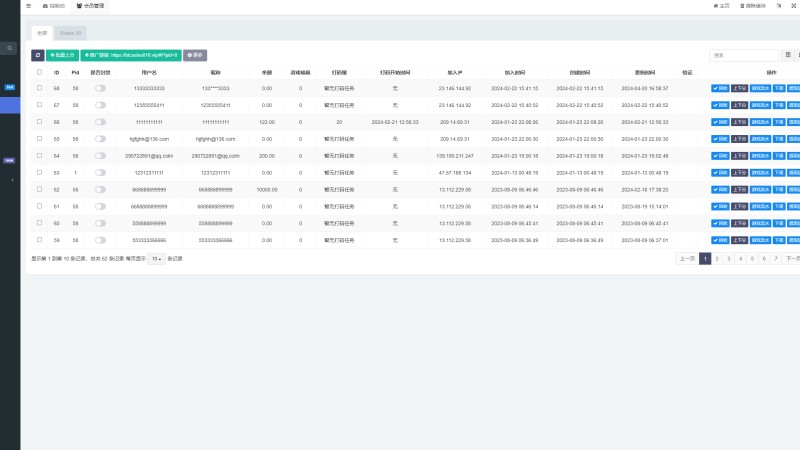Screen dimensions: 800x450
Task: Click the gray 更多 button in toolbar
Action: (195, 55)
